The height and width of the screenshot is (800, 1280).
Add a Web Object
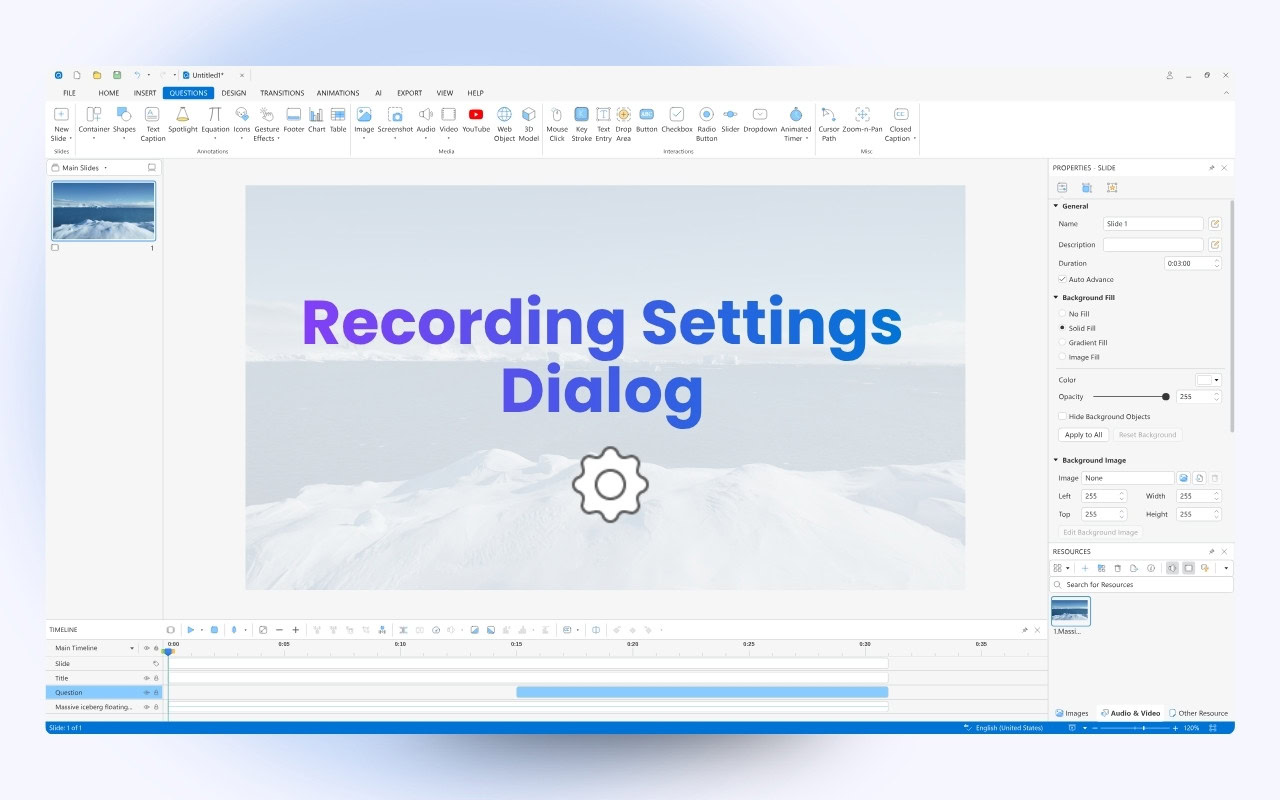[x=504, y=124]
